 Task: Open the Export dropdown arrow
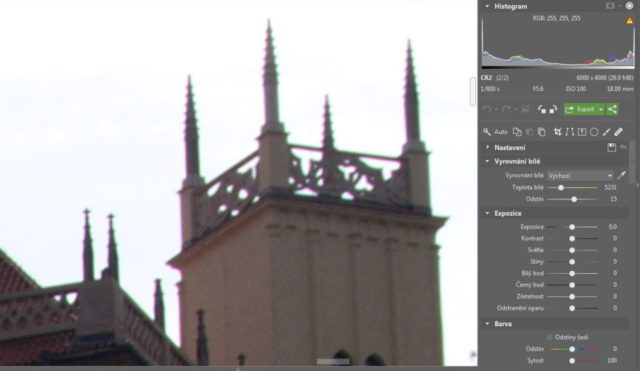tap(601, 109)
